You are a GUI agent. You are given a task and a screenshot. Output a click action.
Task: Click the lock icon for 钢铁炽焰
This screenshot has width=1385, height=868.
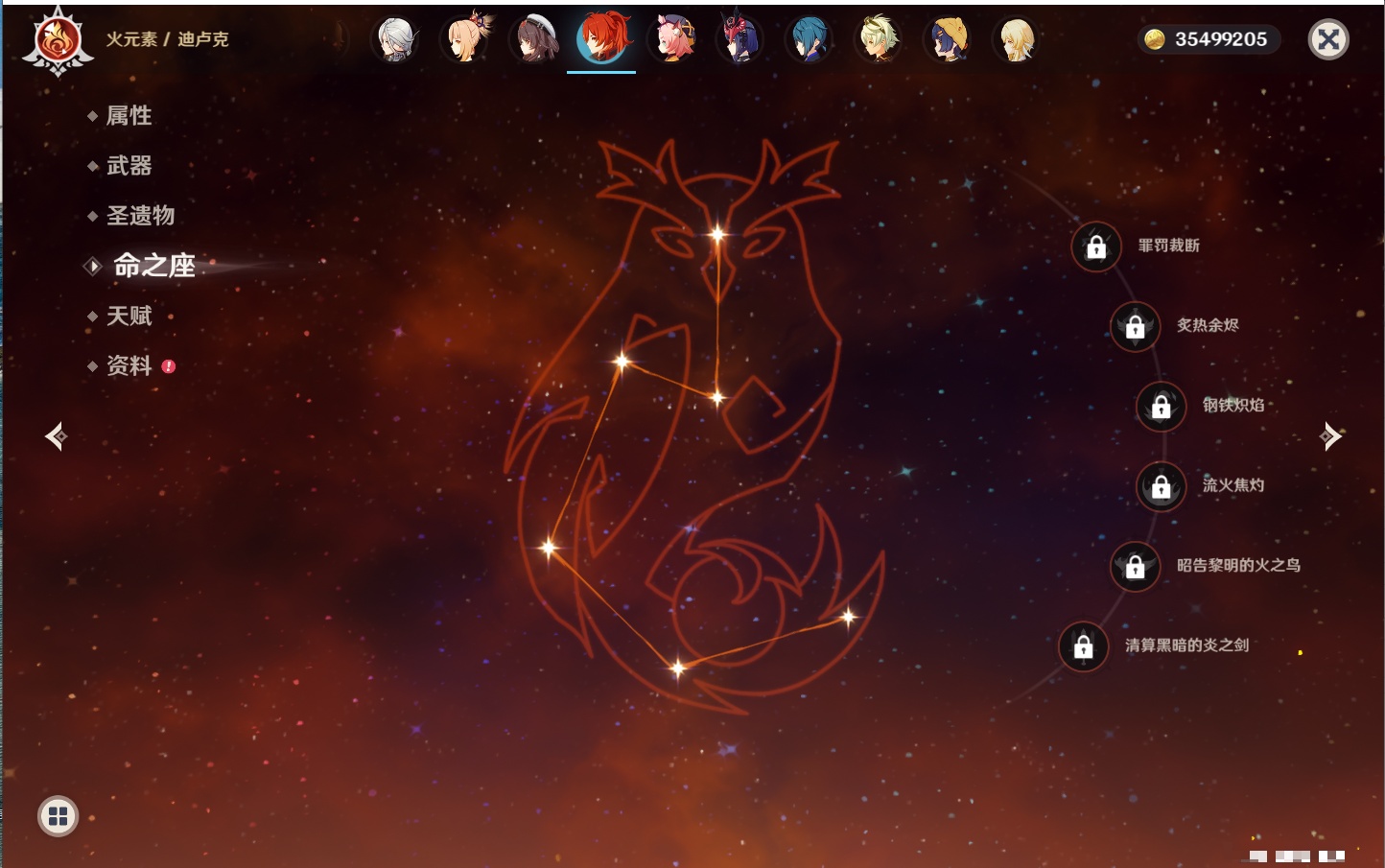[1161, 406]
